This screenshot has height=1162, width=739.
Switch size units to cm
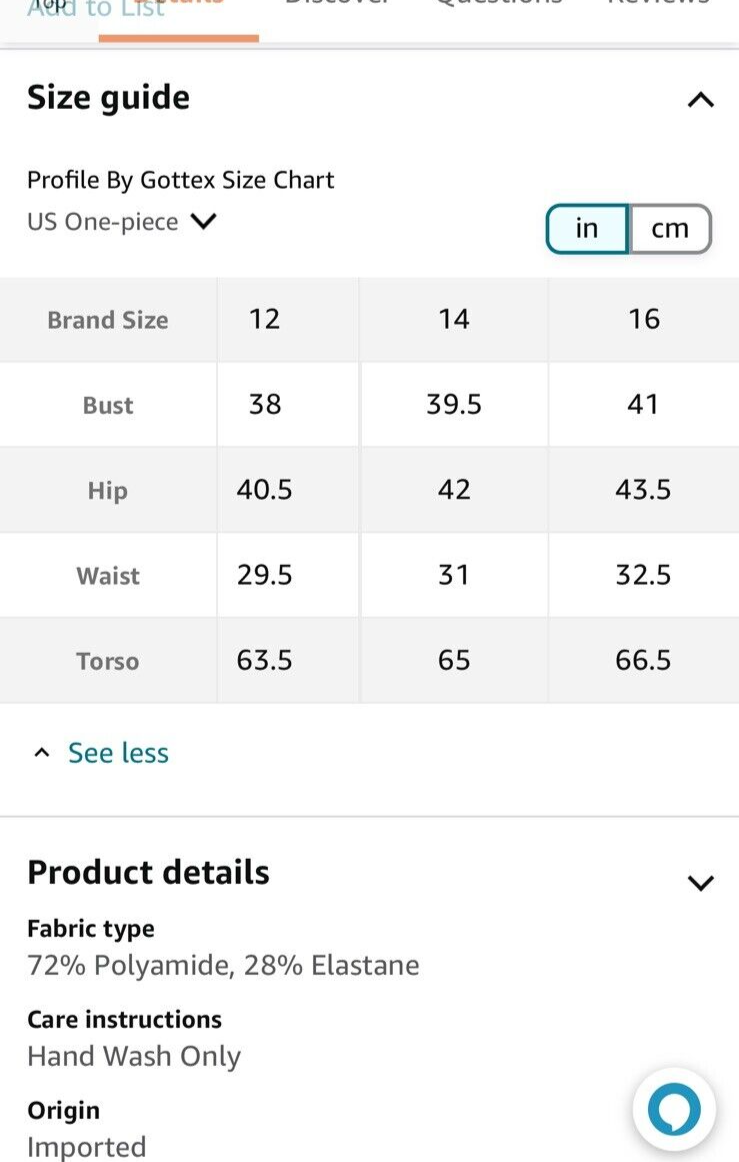tap(670, 229)
